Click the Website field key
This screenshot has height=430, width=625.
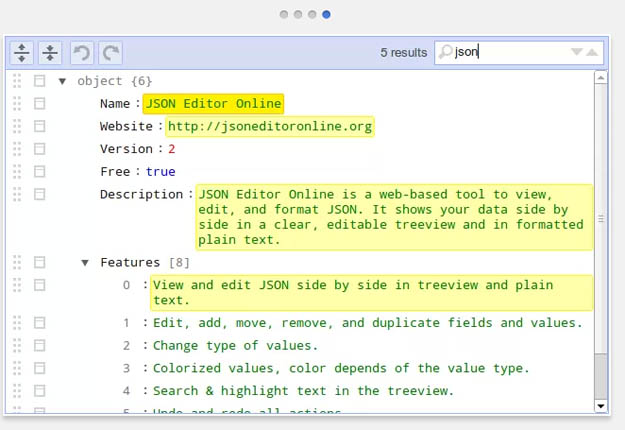pyautogui.click(x=126, y=126)
